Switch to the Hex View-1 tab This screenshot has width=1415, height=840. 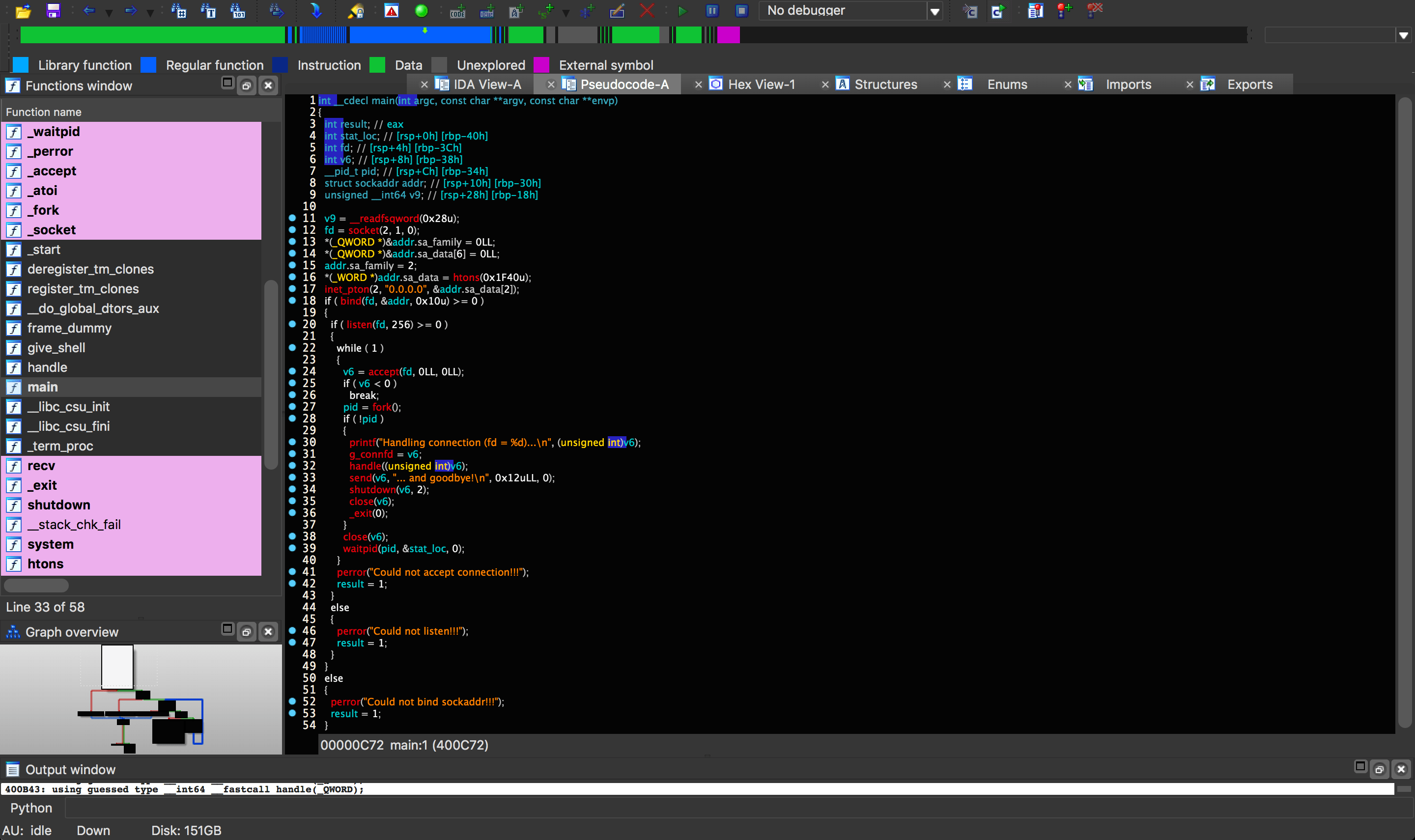click(761, 84)
